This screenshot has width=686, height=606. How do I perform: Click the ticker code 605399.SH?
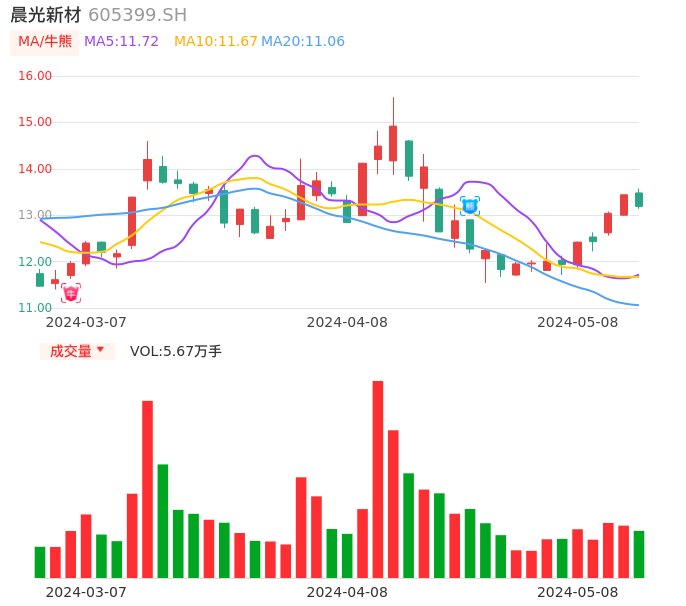[x=137, y=15]
